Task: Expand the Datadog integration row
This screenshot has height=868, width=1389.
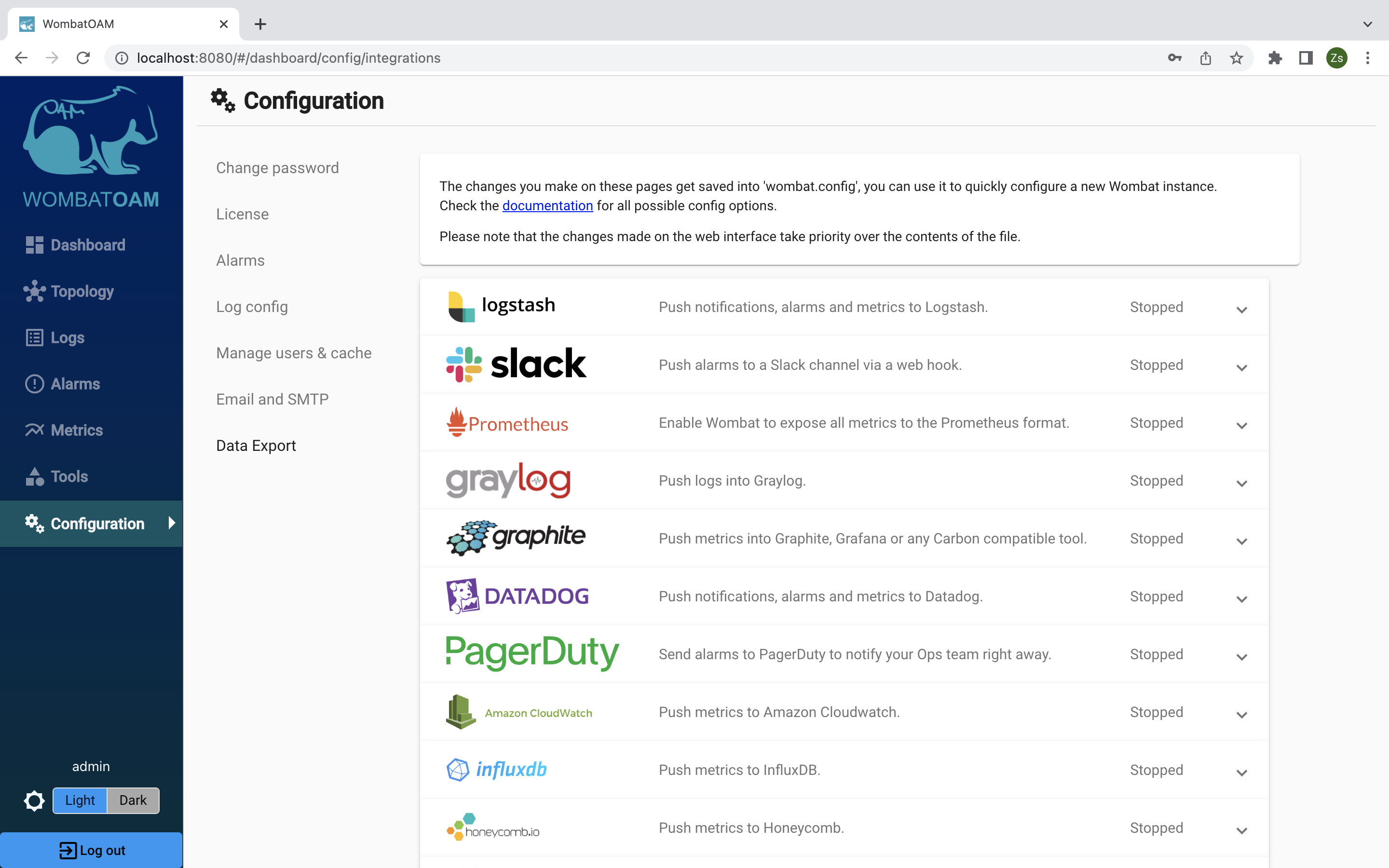Action: point(1241,599)
